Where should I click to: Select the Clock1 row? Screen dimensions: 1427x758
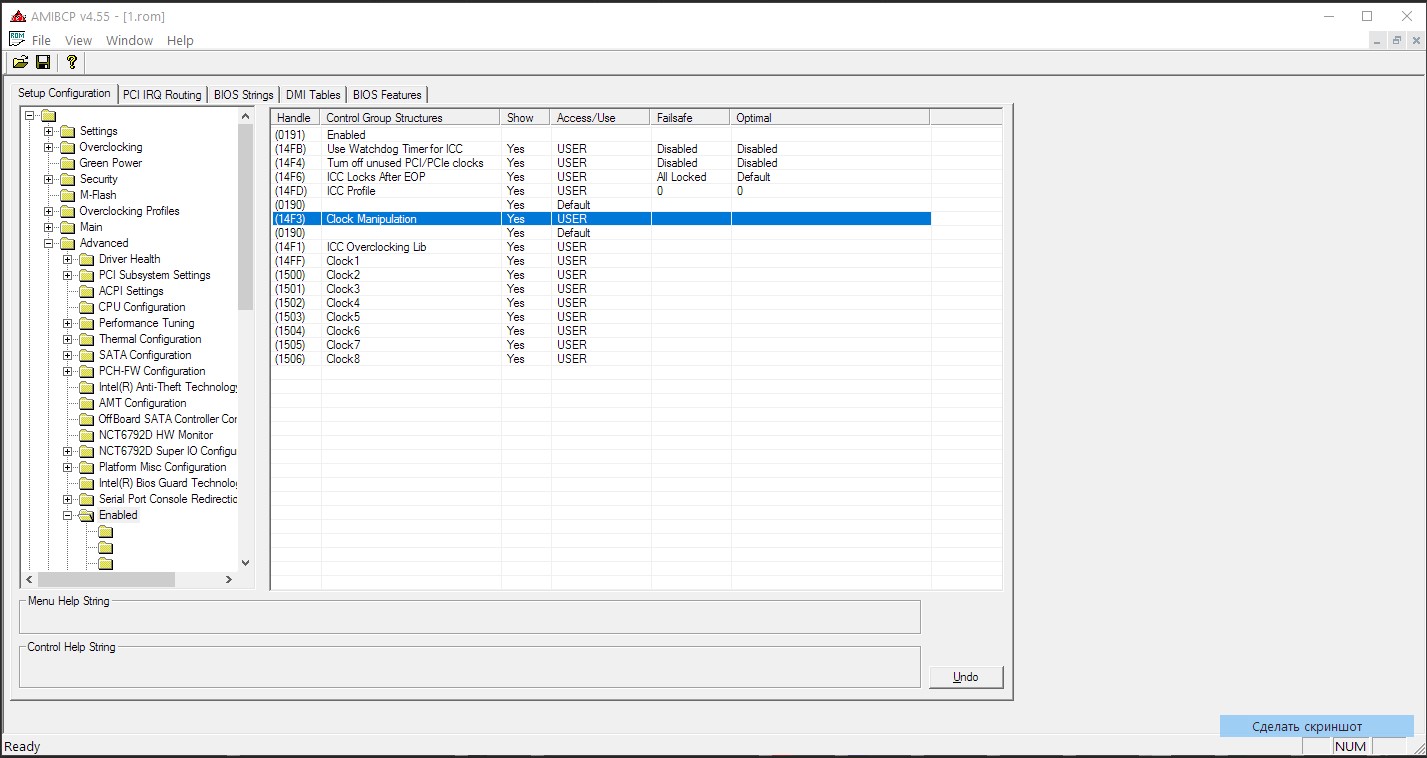click(601, 261)
